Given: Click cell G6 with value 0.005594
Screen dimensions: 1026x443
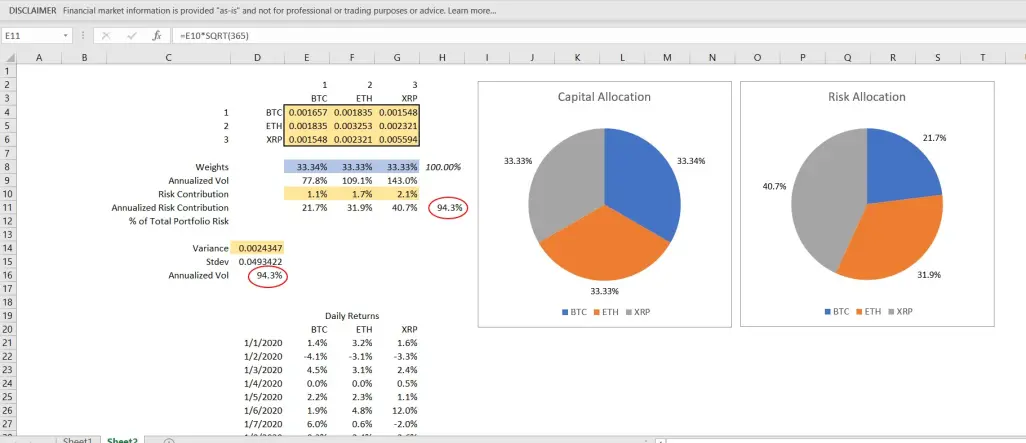Looking at the screenshot, I should (397, 140).
